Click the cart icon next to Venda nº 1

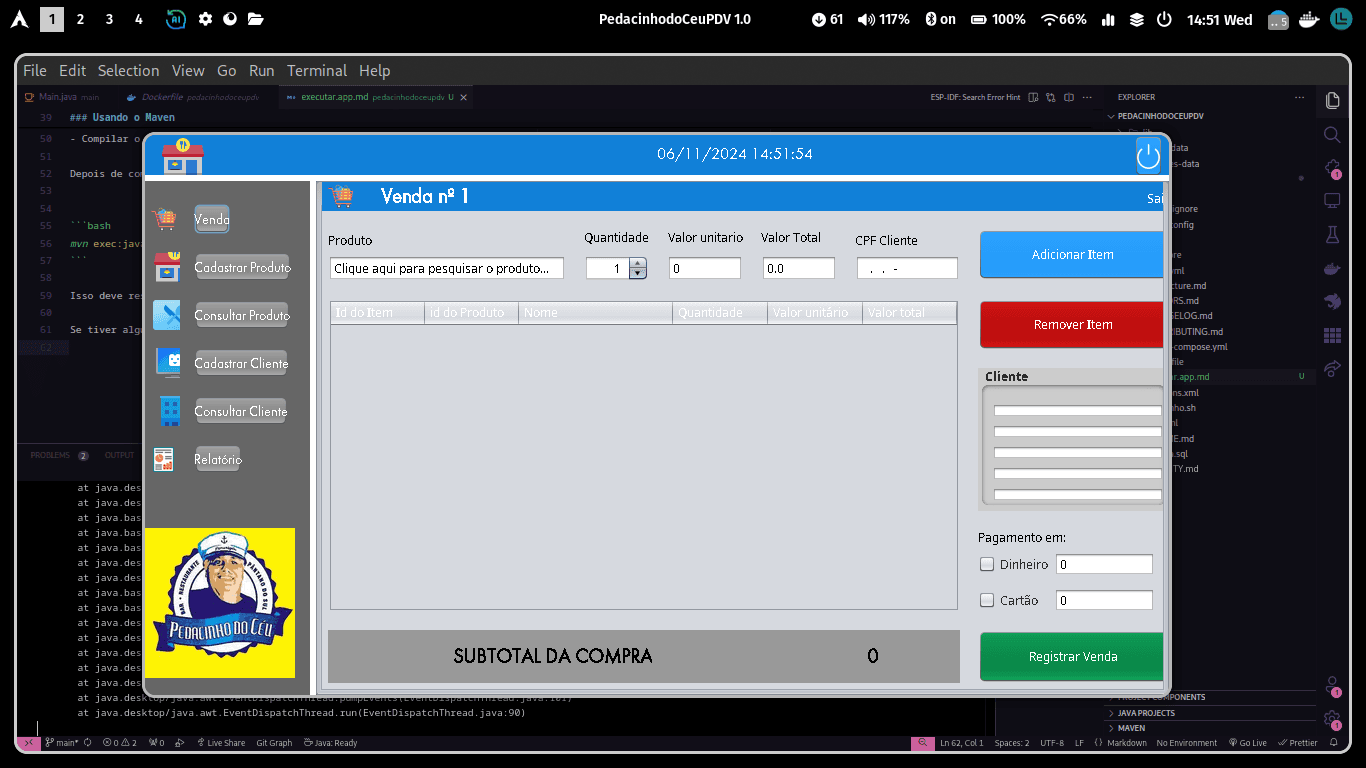coord(341,196)
